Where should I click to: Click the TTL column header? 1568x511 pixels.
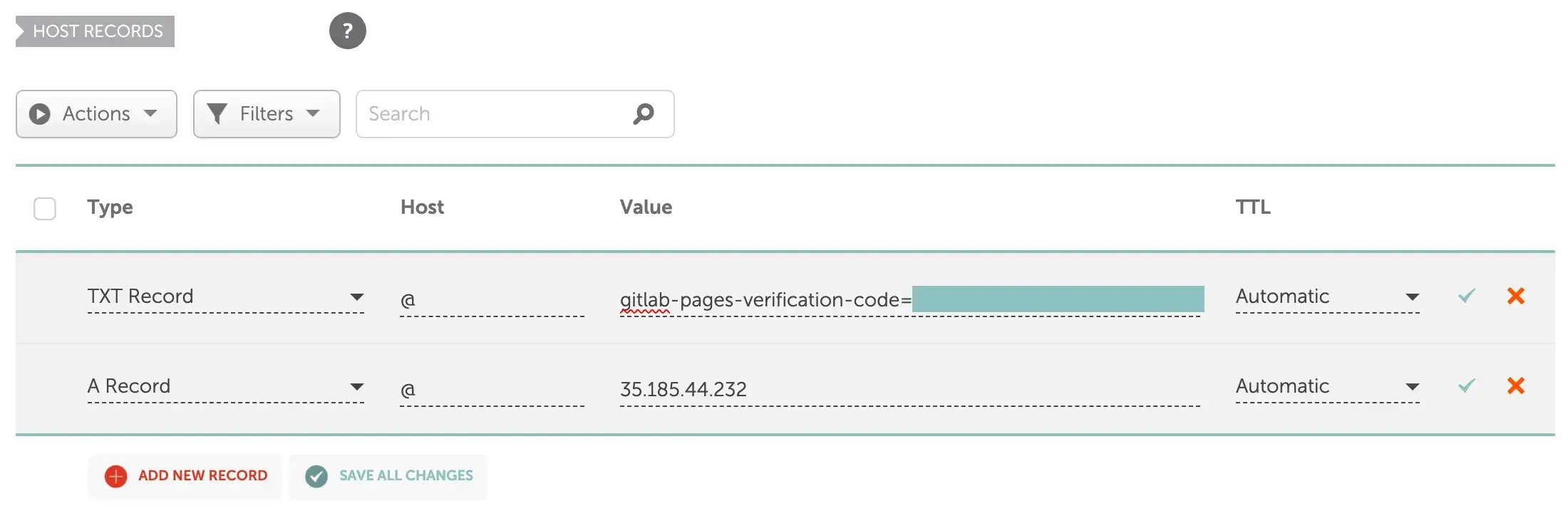coord(1253,207)
